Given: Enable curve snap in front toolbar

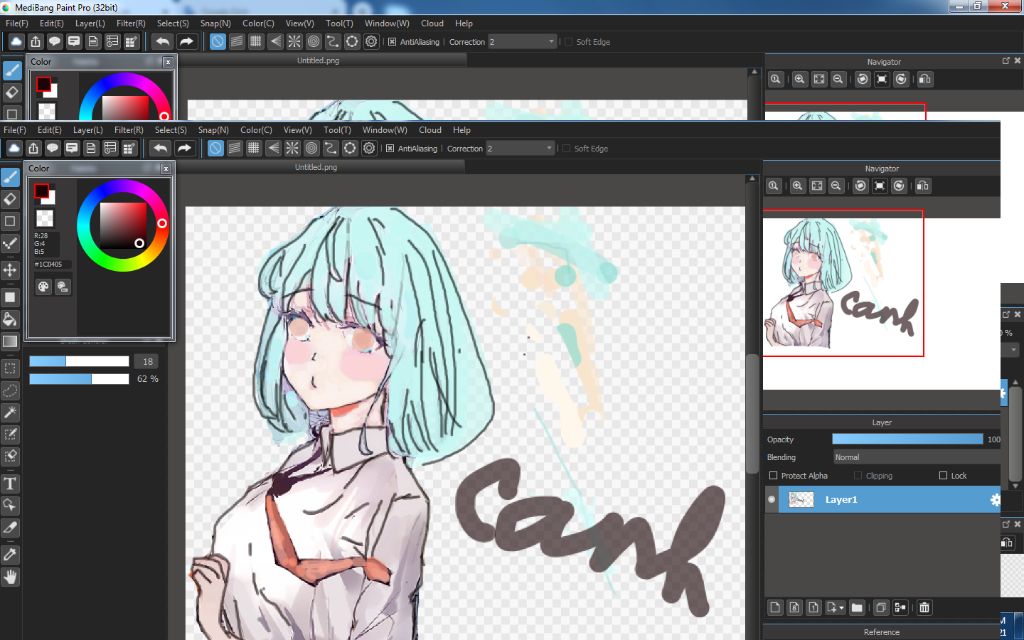Looking at the screenshot, I should pos(330,148).
